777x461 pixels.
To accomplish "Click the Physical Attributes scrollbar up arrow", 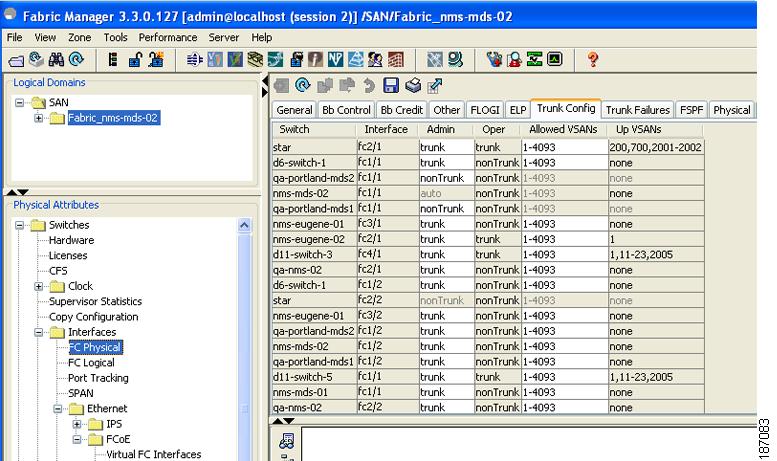I will pos(244,226).
